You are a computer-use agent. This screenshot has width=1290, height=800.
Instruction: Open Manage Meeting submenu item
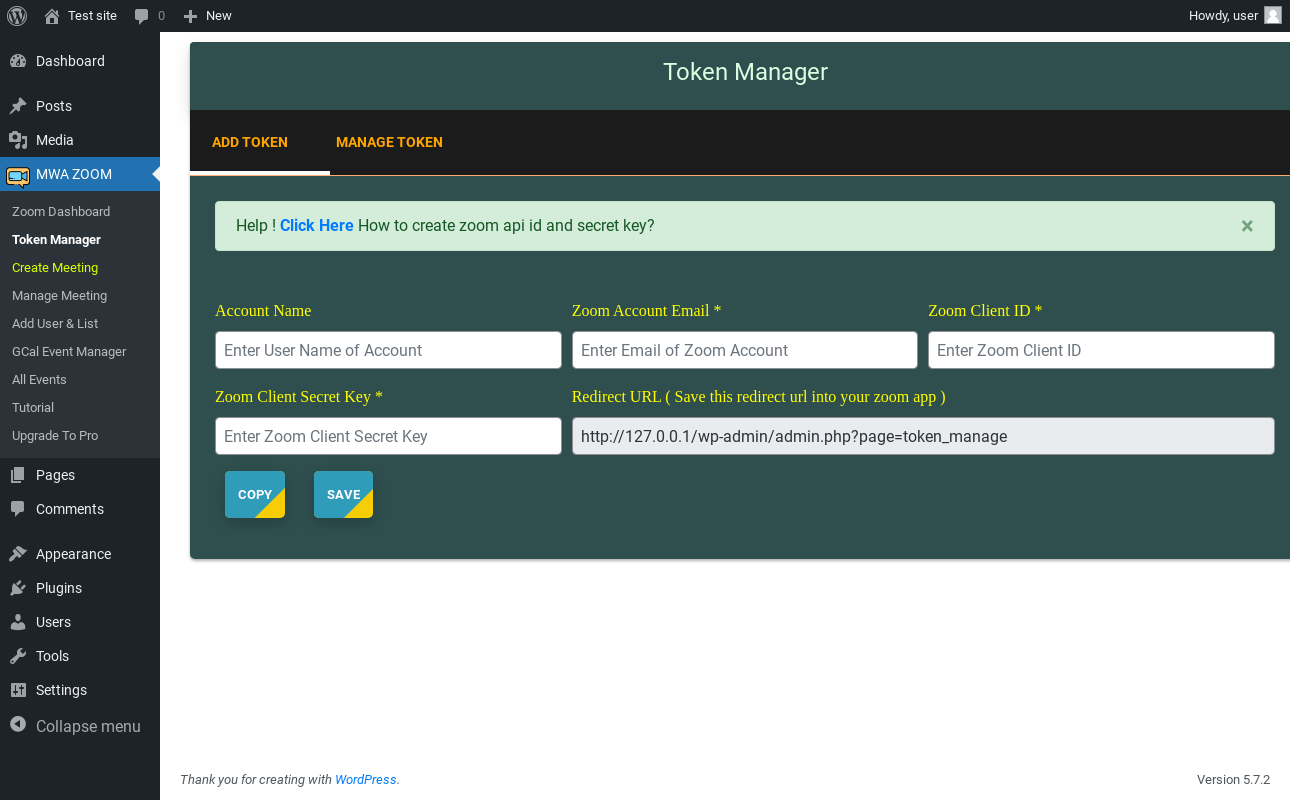(59, 296)
